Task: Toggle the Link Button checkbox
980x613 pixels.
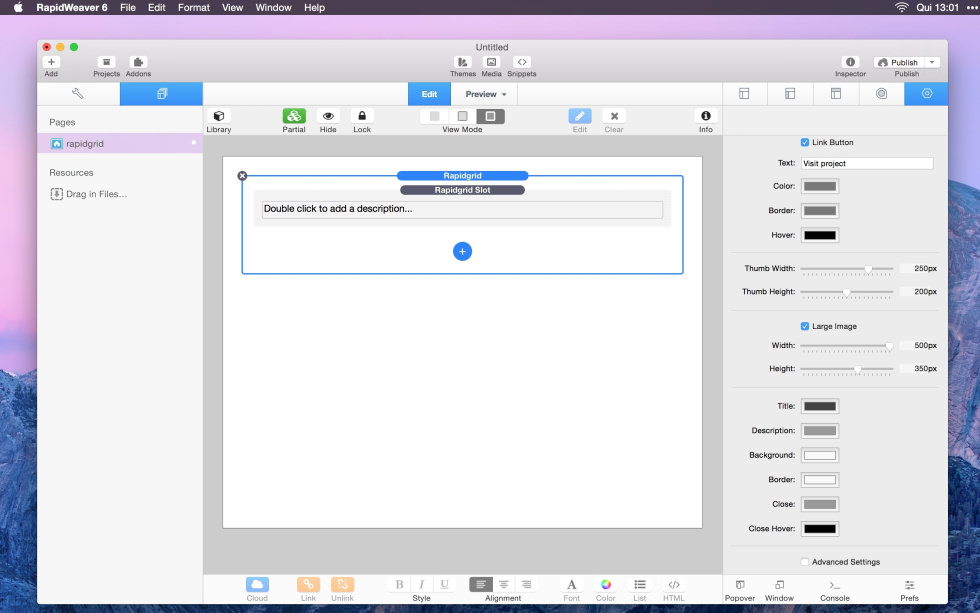Action: click(805, 142)
